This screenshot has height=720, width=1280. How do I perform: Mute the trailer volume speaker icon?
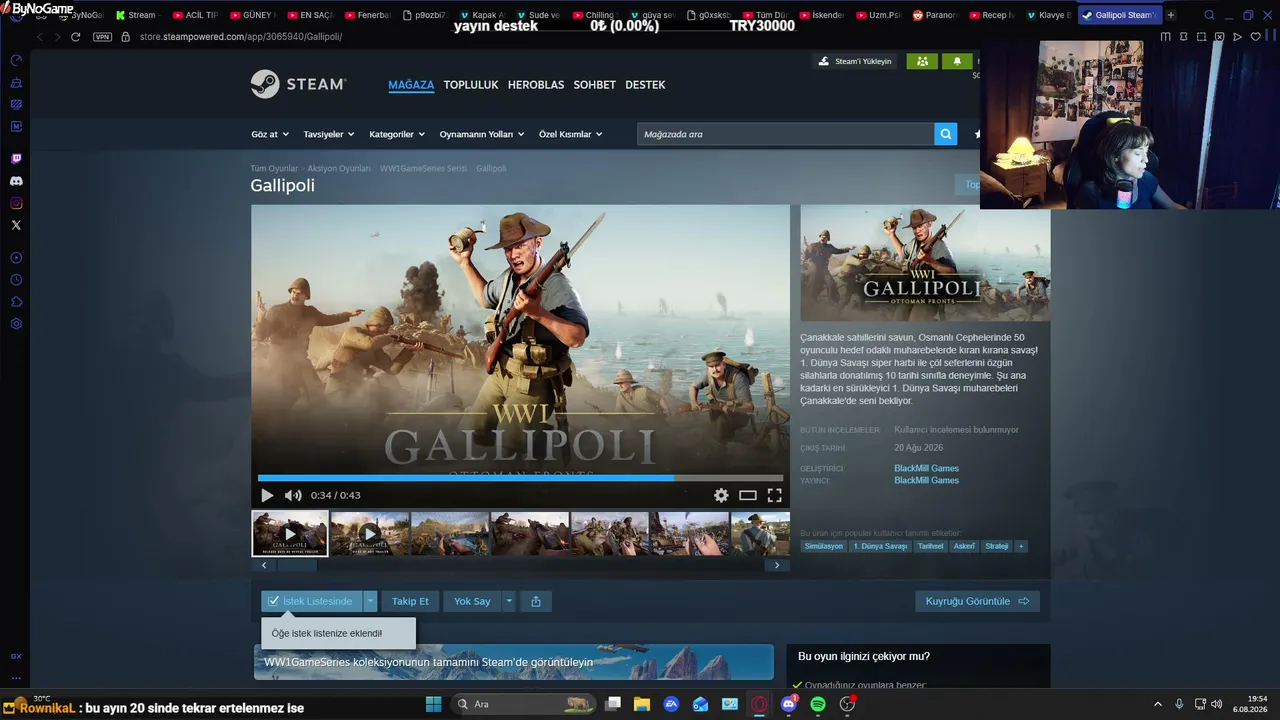293,495
